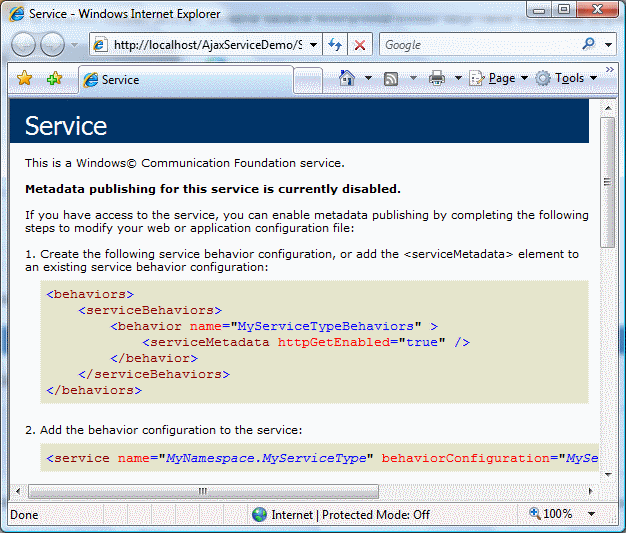The width and height of the screenshot is (626, 533).
Task: Open the Favorites Center star
Action: 25,79
